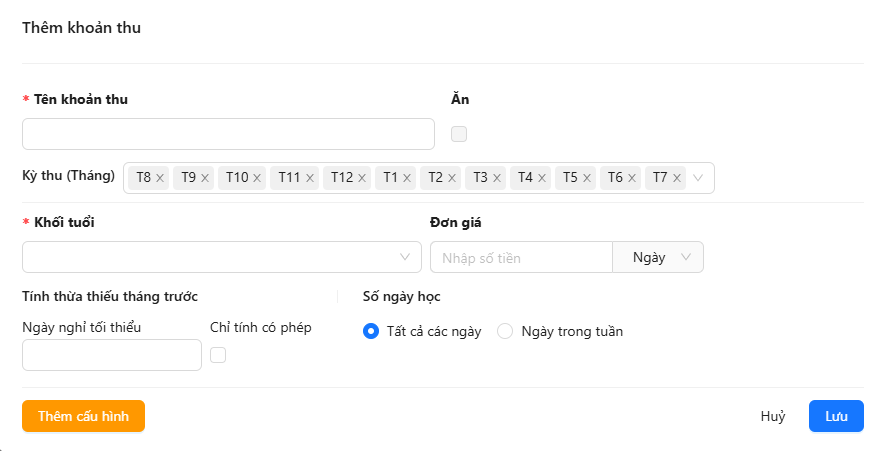The image size is (883, 451).
Task: Open the Ngày unit dropdown
Action: click(658, 257)
